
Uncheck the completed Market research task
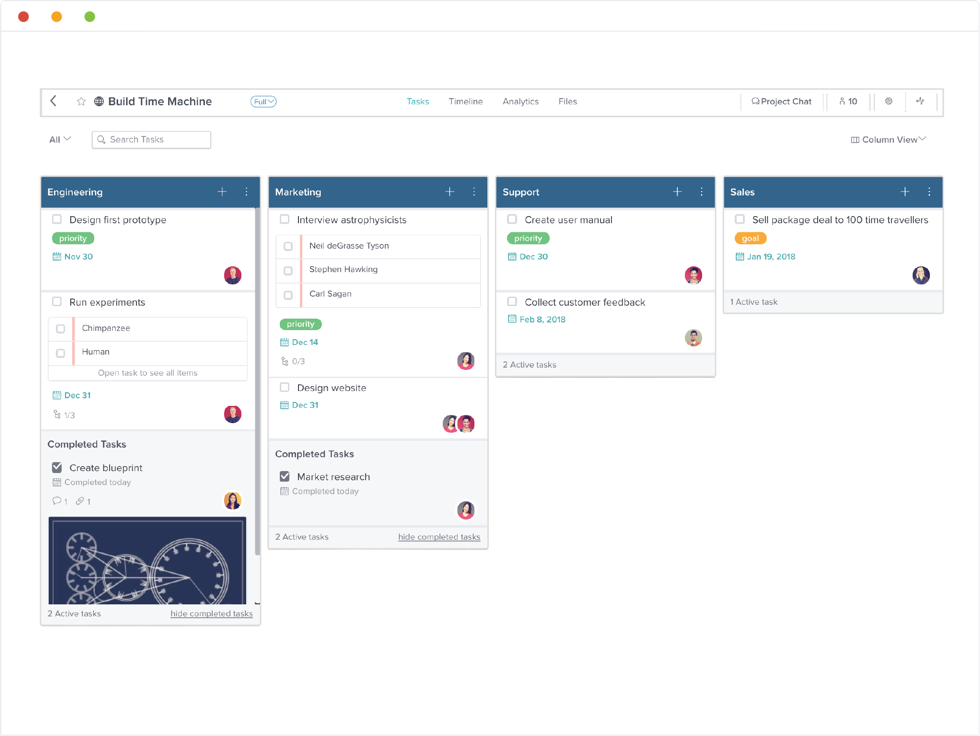pyautogui.click(x=284, y=476)
